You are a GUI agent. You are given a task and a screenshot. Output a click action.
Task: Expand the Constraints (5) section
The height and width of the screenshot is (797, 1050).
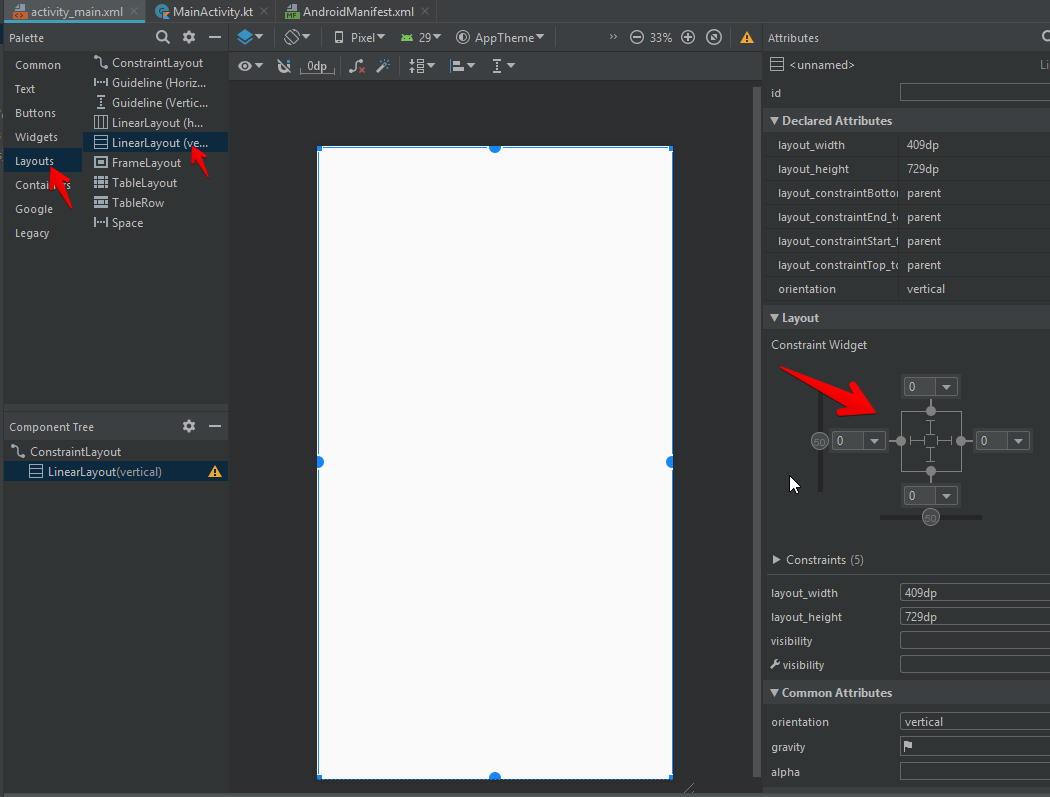coord(777,560)
